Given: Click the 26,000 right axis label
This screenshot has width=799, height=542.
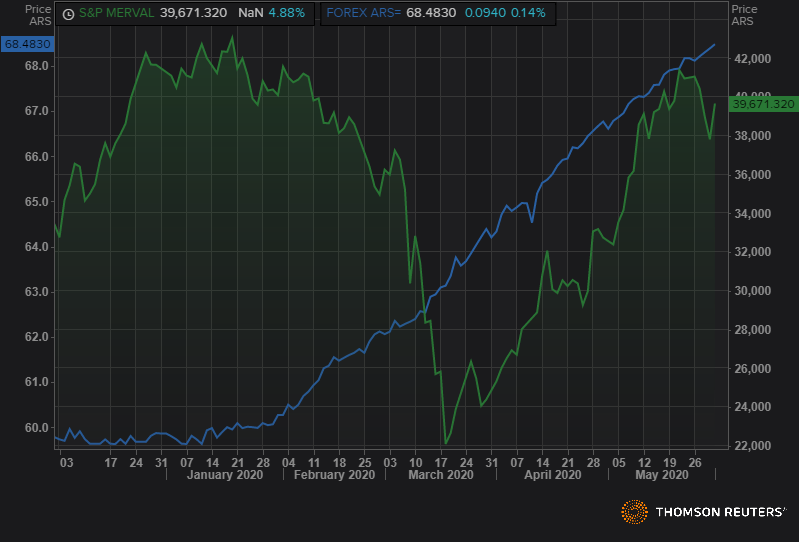Looking at the screenshot, I should pos(752,369).
